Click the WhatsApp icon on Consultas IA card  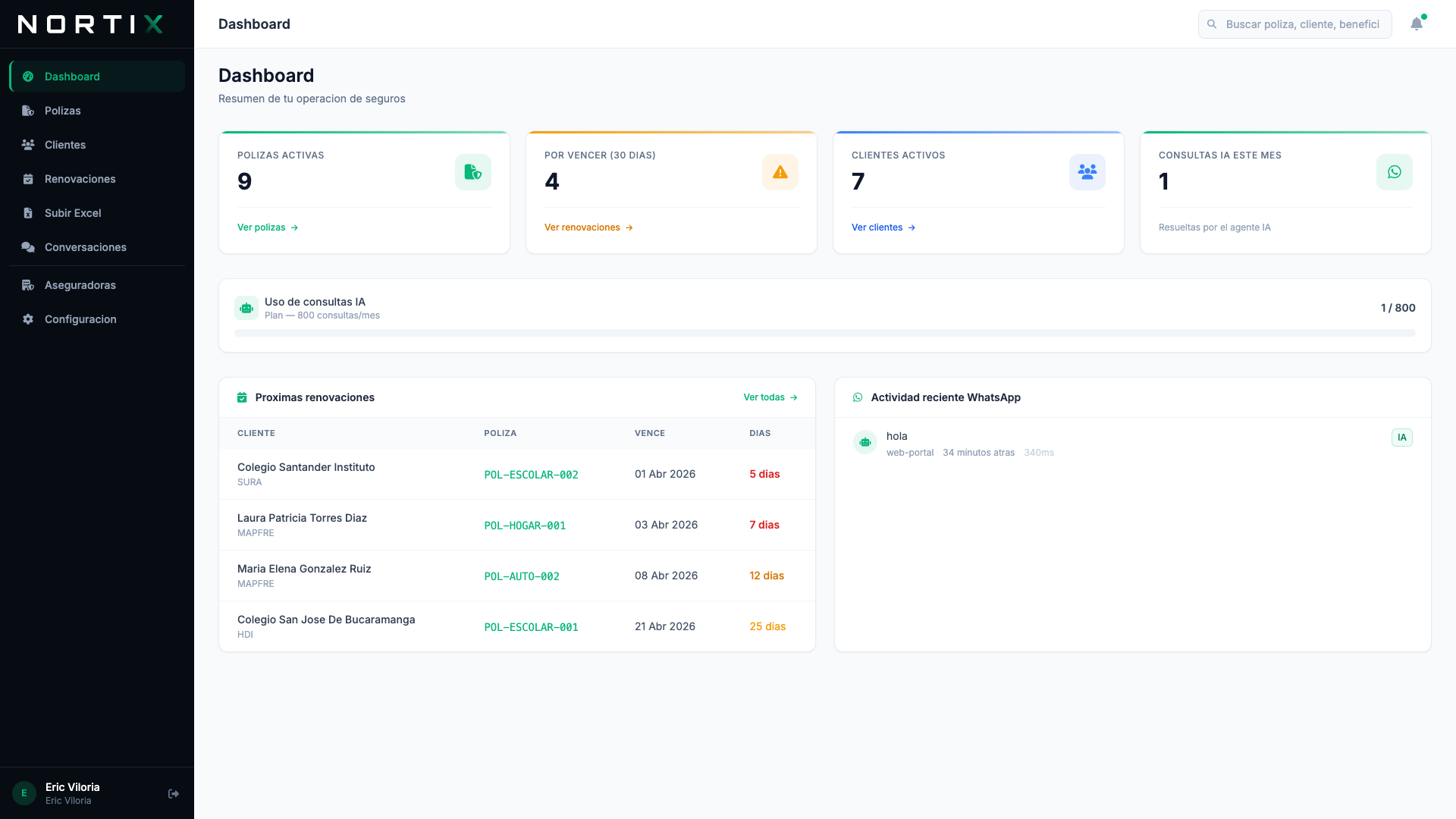(x=1394, y=171)
